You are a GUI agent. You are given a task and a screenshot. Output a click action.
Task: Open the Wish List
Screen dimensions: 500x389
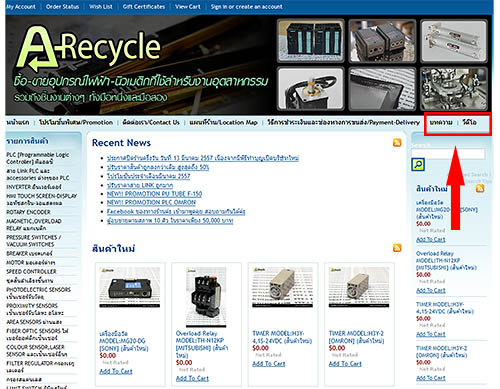tap(101, 7)
